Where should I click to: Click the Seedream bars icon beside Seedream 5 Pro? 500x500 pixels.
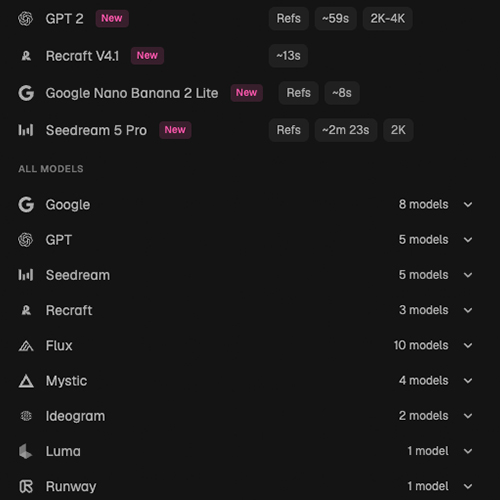[x=26, y=130]
